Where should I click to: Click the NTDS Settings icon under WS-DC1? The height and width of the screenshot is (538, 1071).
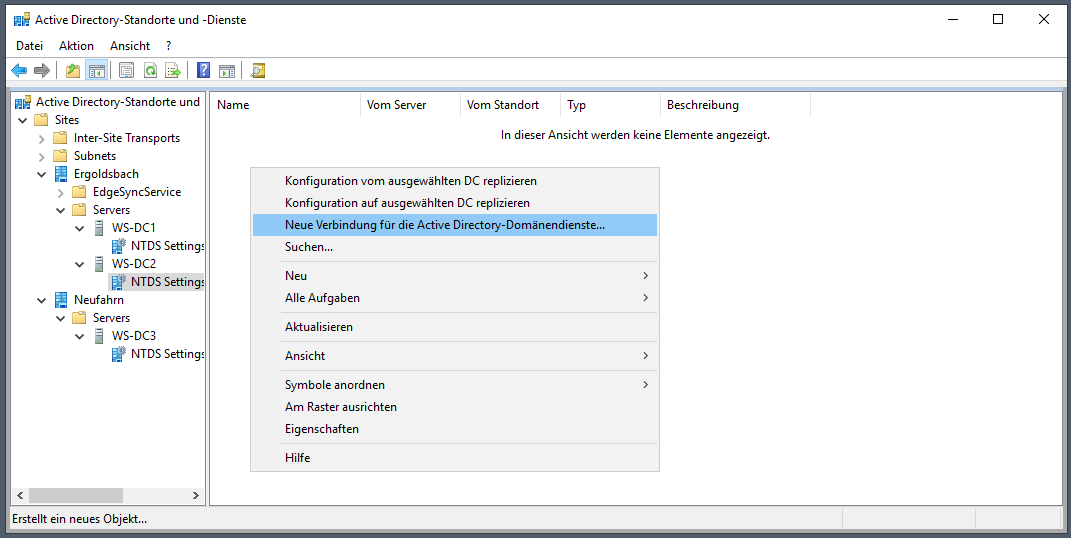click(x=119, y=246)
